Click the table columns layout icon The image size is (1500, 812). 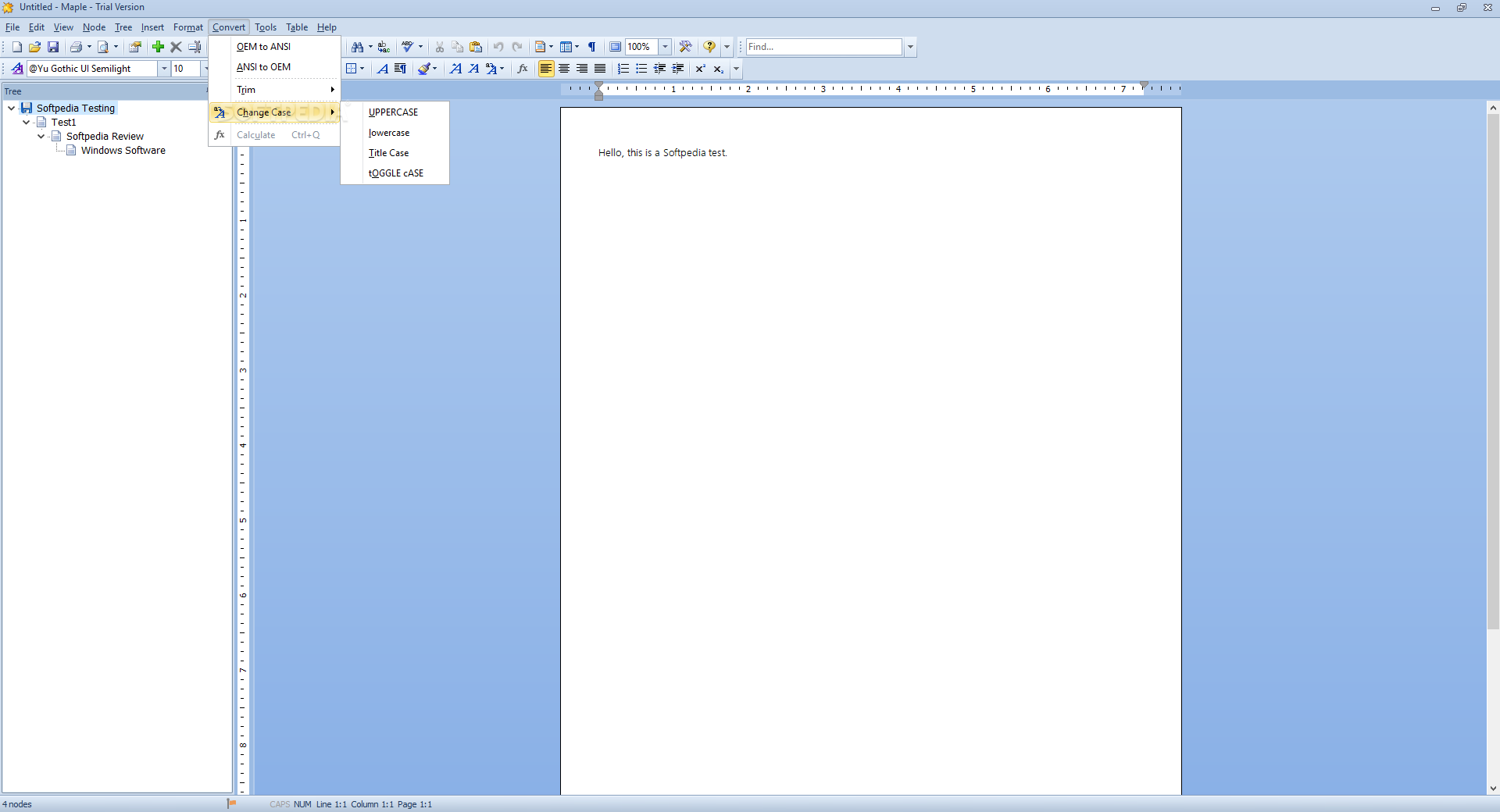click(566, 47)
